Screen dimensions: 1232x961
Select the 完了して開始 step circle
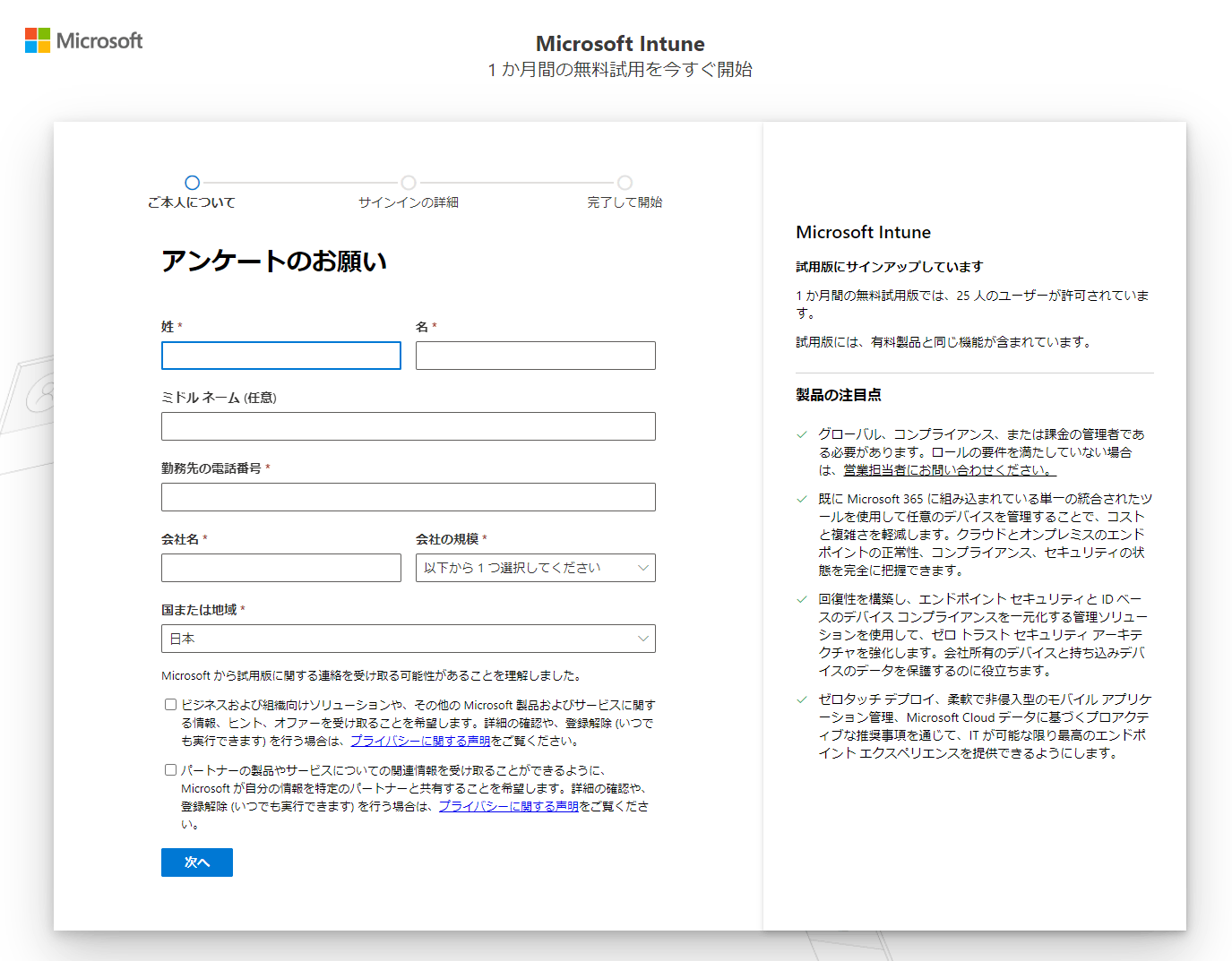pyautogui.click(x=625, y=183)
